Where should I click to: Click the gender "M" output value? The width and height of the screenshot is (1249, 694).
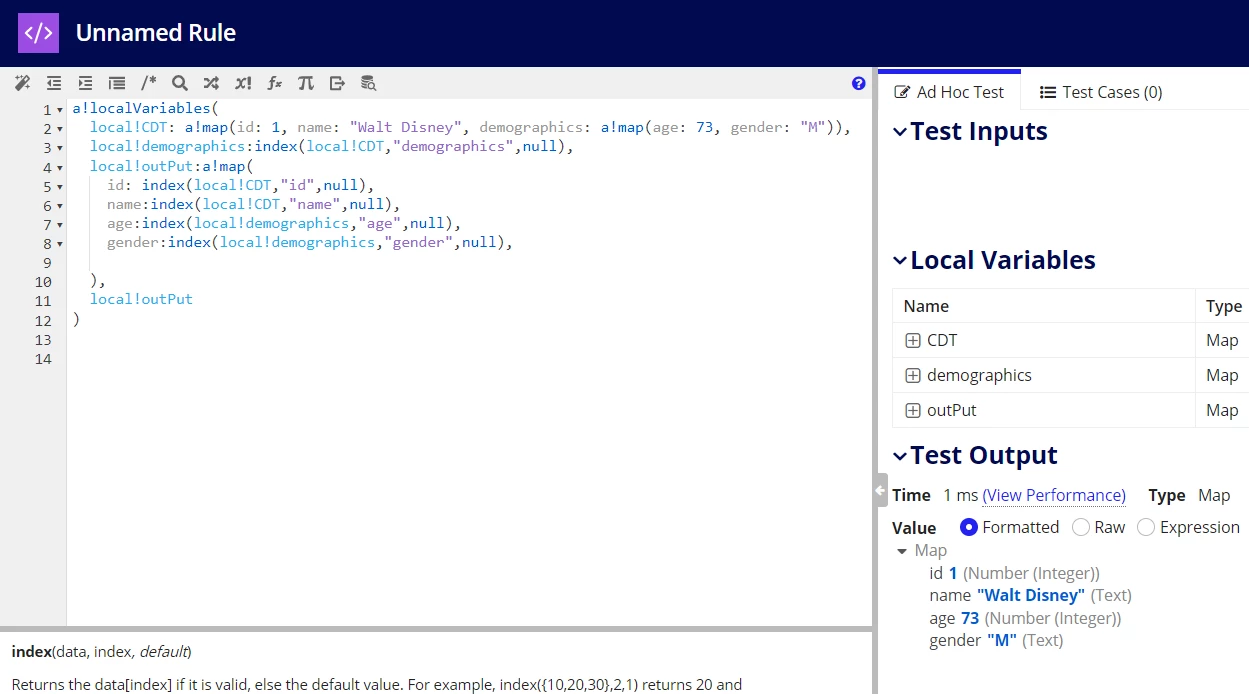coord(1002,640)
